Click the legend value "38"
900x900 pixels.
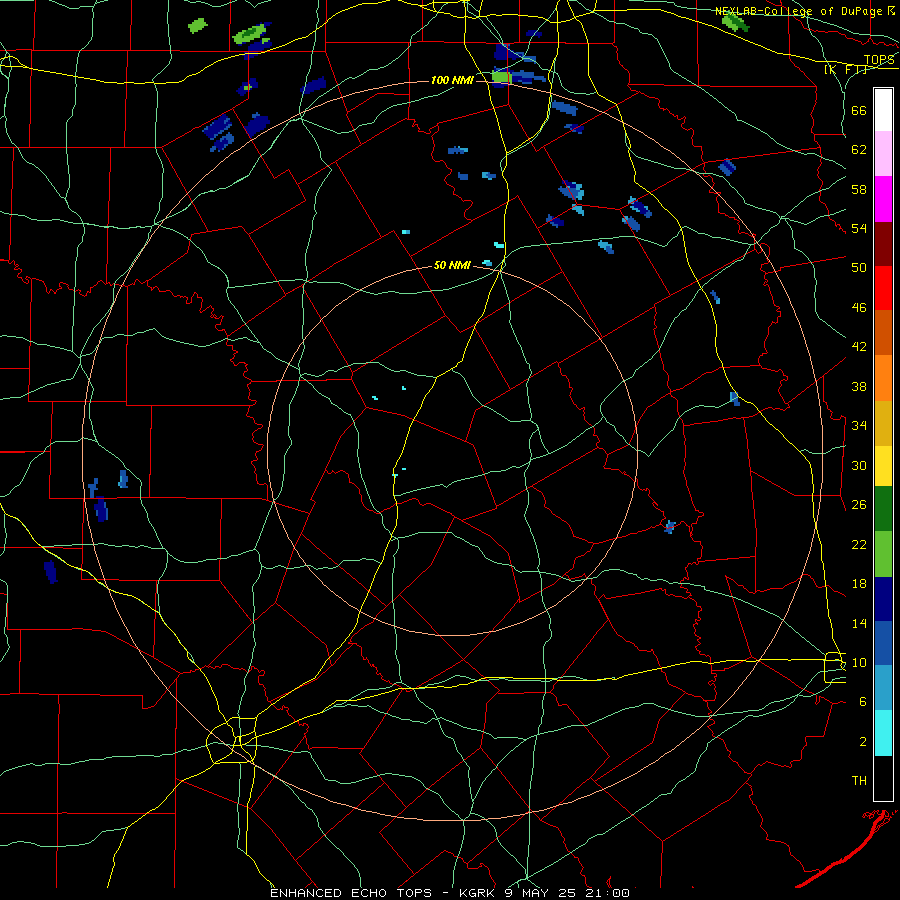(859, 386)
